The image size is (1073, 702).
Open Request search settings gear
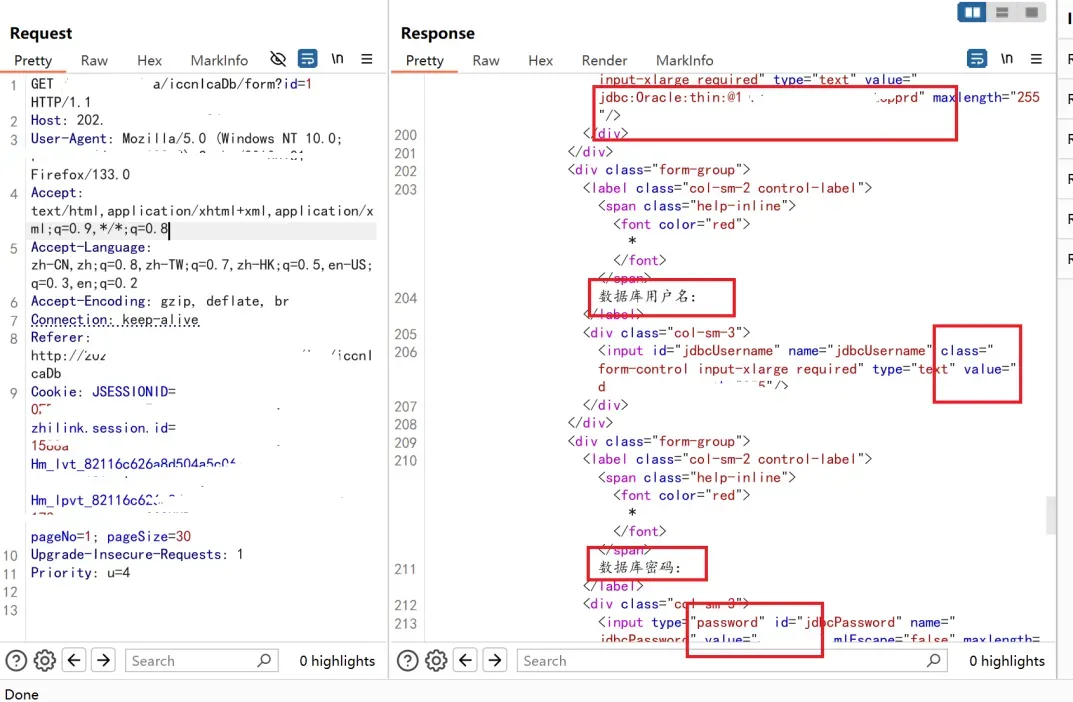click(x=44, y=660)
